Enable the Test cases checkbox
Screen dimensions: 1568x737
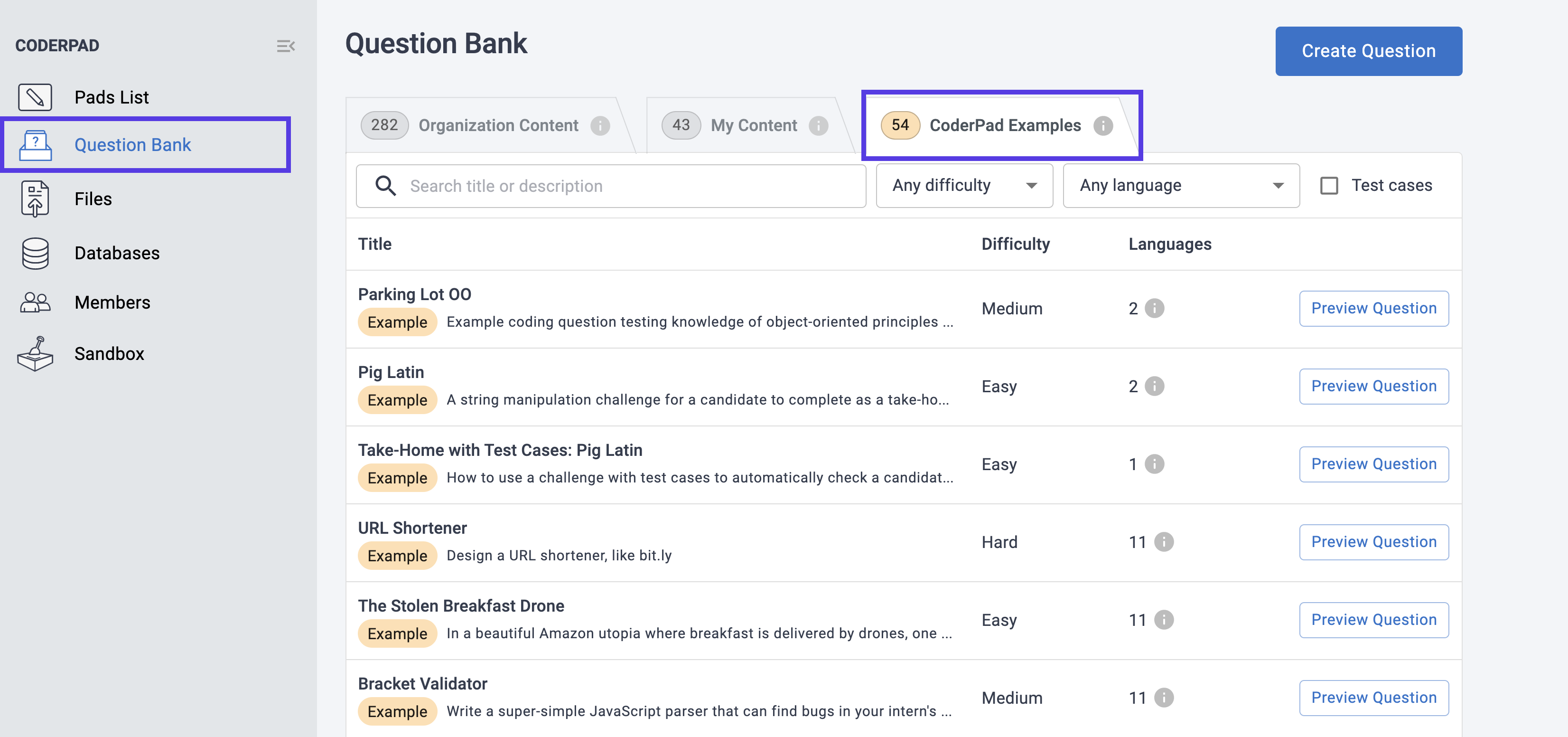click(x=1329, y=186)
